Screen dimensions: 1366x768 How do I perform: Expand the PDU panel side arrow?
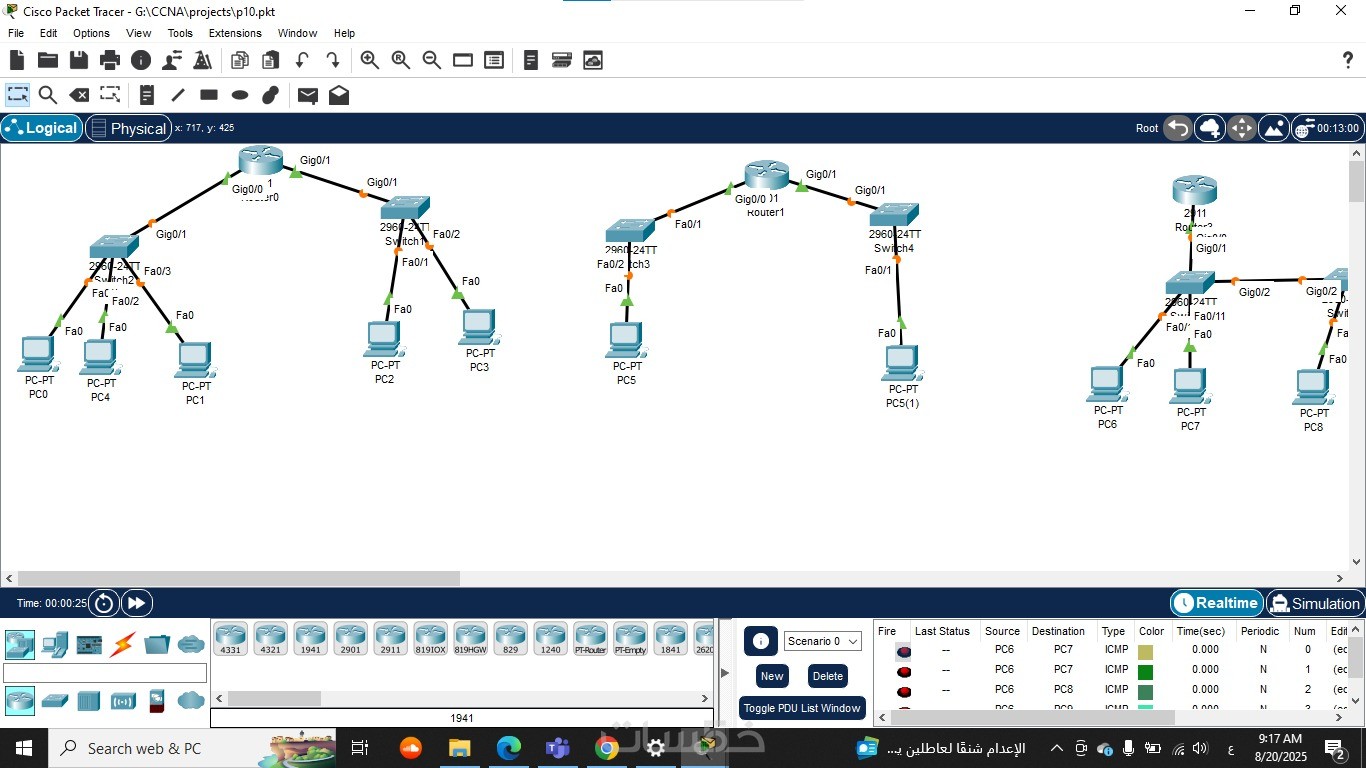[x=725, y=672]
